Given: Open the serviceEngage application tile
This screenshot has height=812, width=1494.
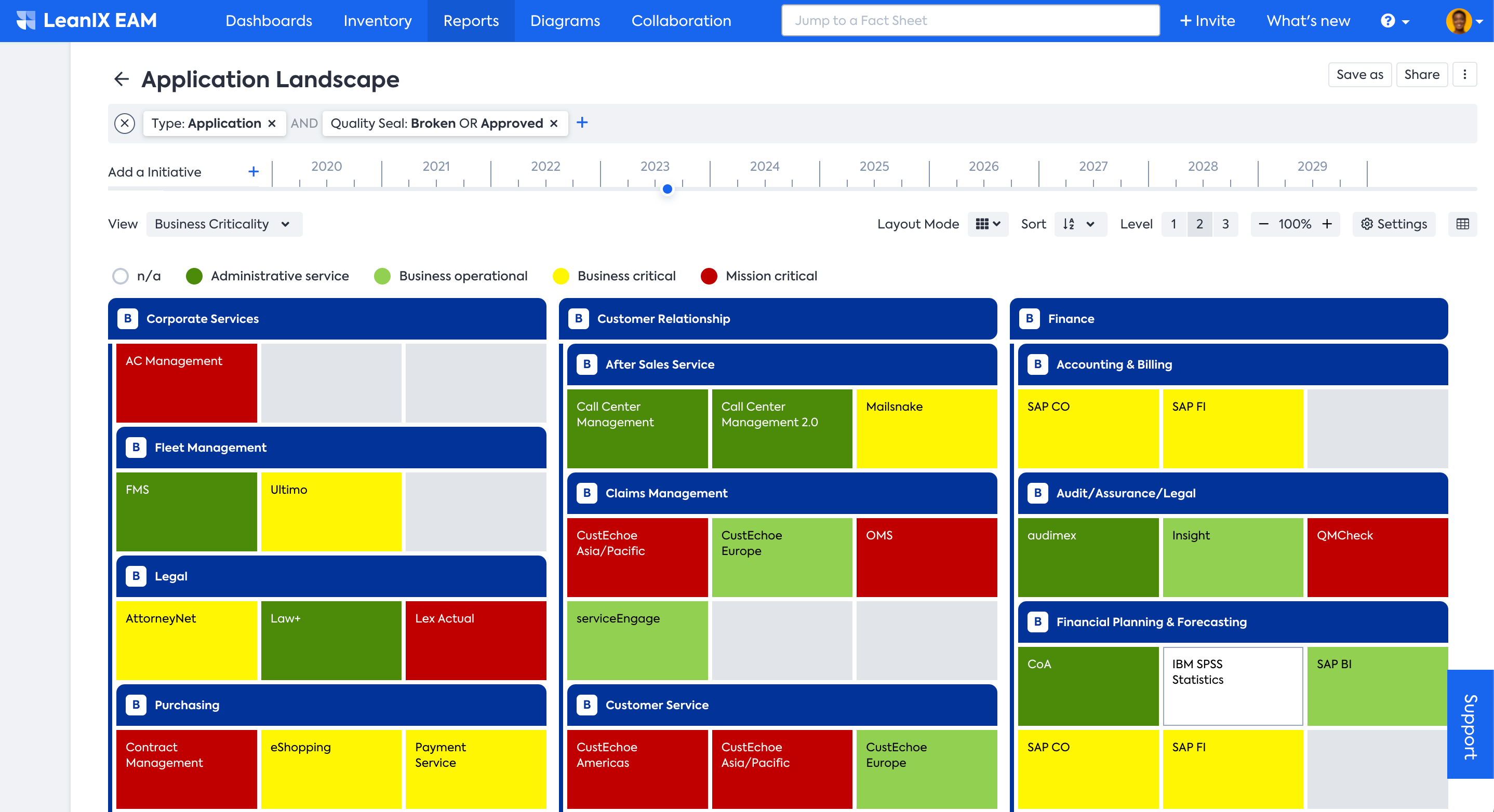Looking at the screenshot, I should (637, 641).
